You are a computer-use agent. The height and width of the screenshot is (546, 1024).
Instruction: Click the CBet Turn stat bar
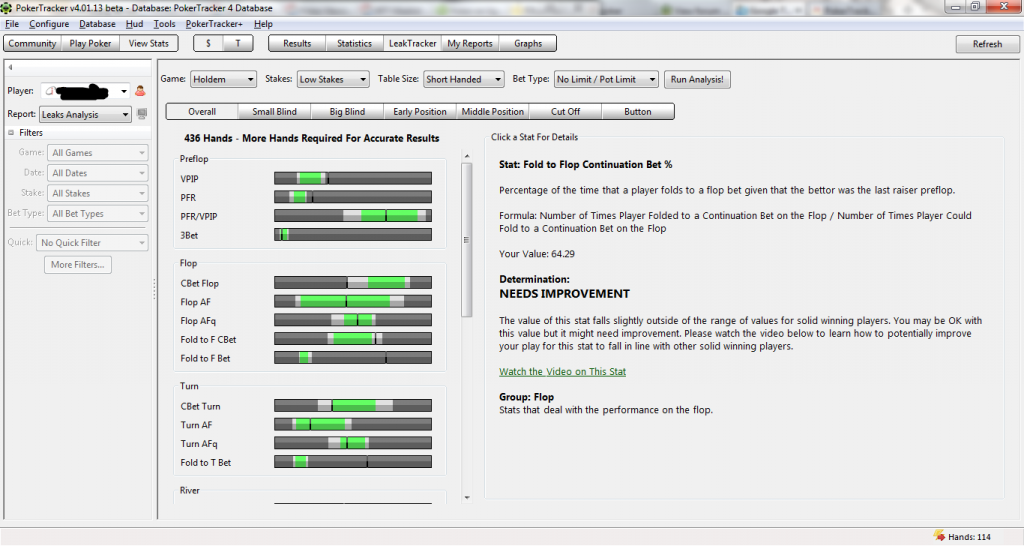click(x=353, y=406)
